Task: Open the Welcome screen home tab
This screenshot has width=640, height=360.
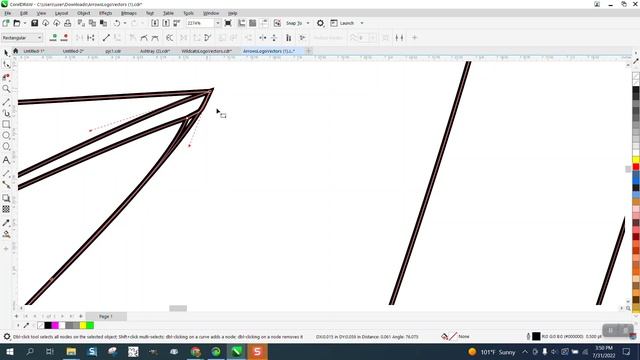Action: pyautogui.click(x=16, y=51)
